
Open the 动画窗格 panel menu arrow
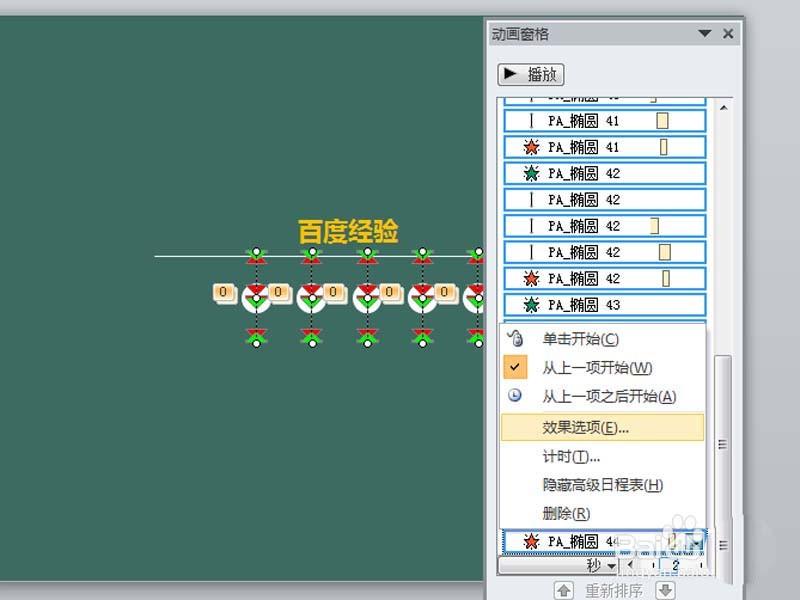point(706,33)
